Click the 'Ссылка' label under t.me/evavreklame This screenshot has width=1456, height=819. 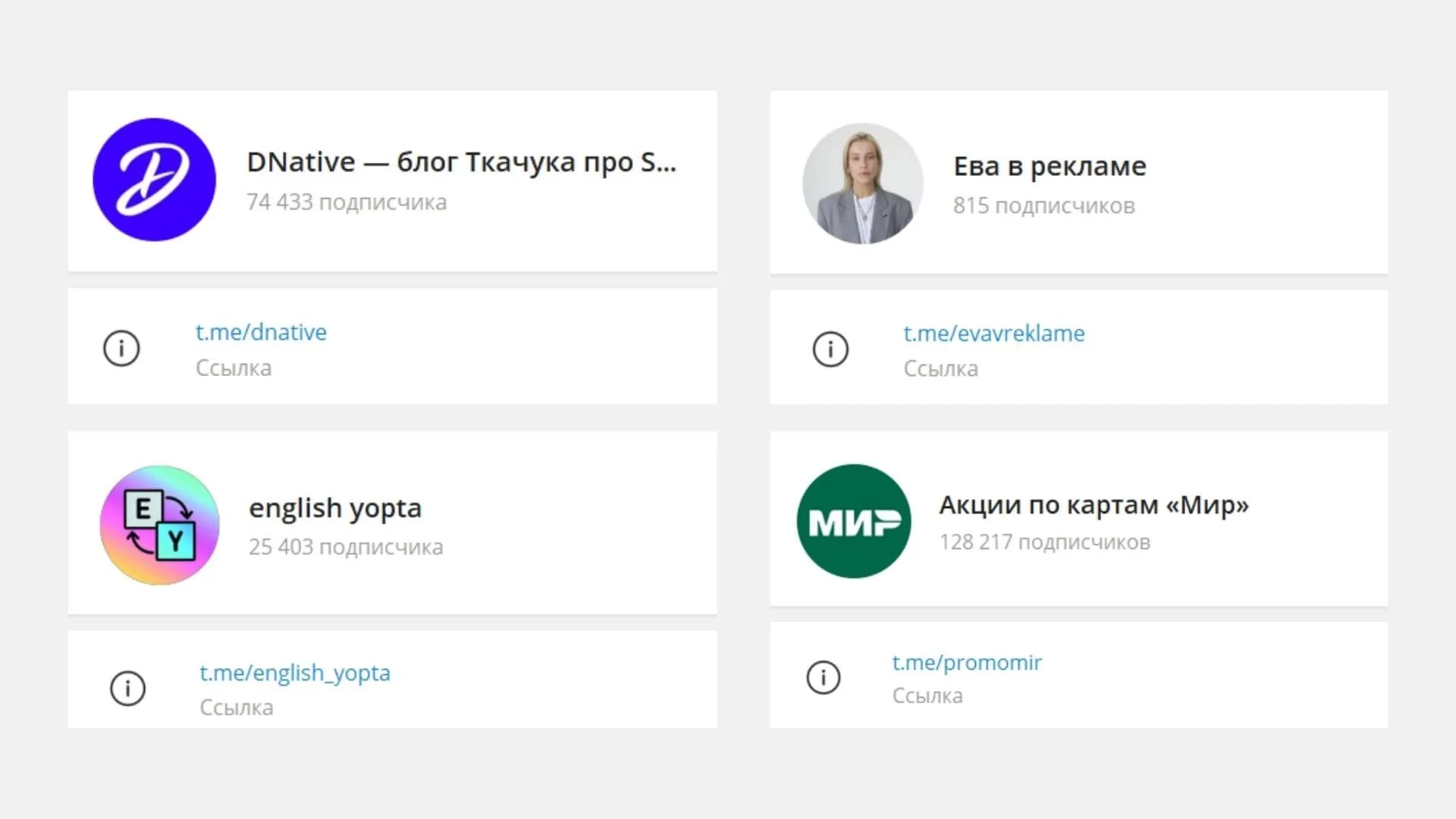point(941,369)
